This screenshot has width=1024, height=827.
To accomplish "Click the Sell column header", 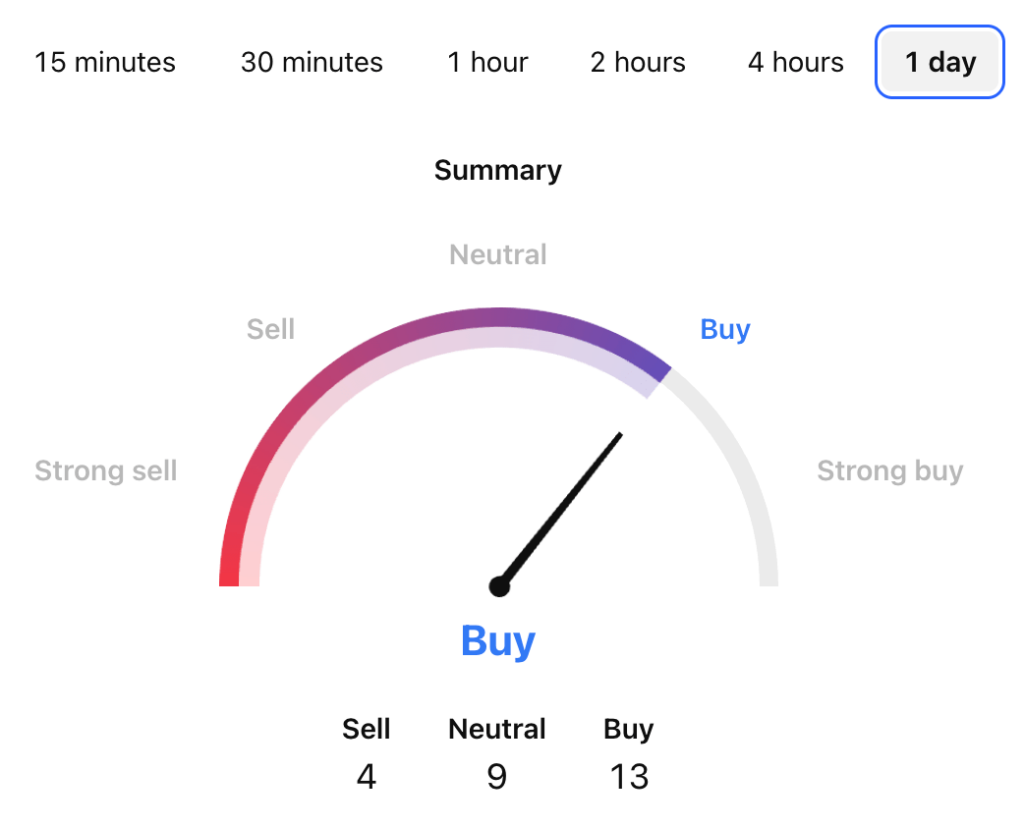I will pyautogui.click(x=366, y=729).
